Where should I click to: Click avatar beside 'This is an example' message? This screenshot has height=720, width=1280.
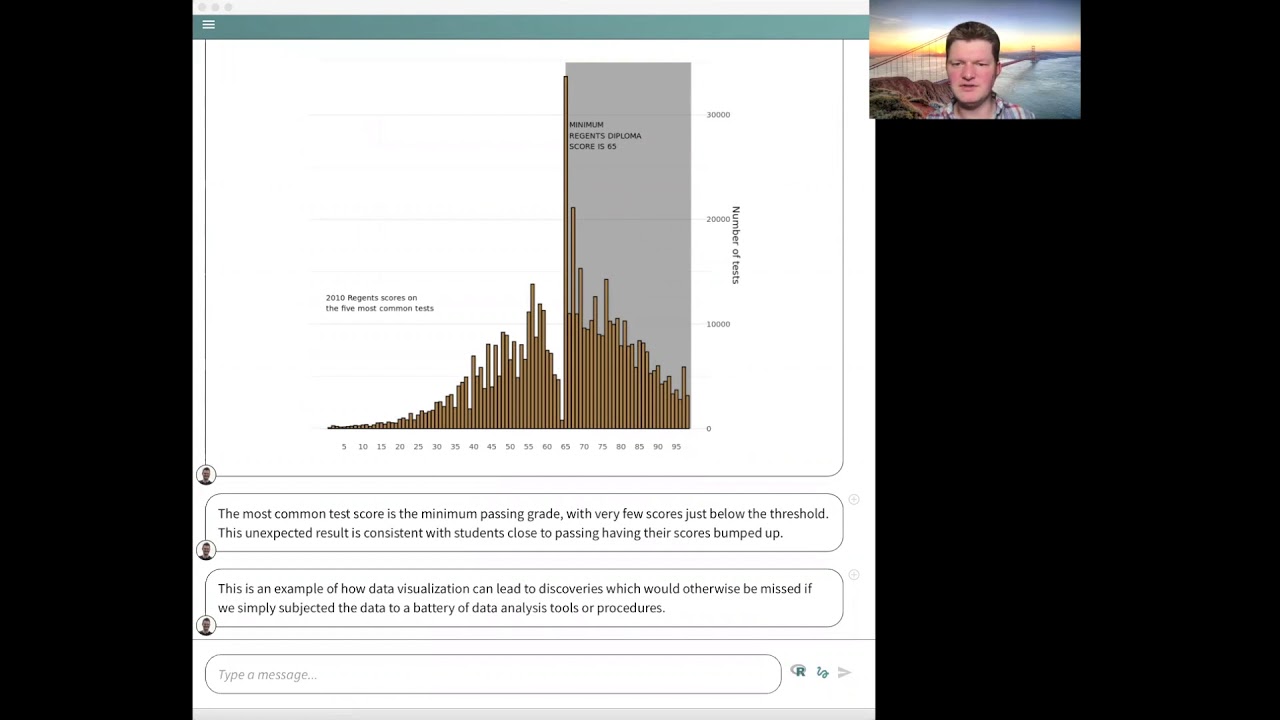[206, 625]
